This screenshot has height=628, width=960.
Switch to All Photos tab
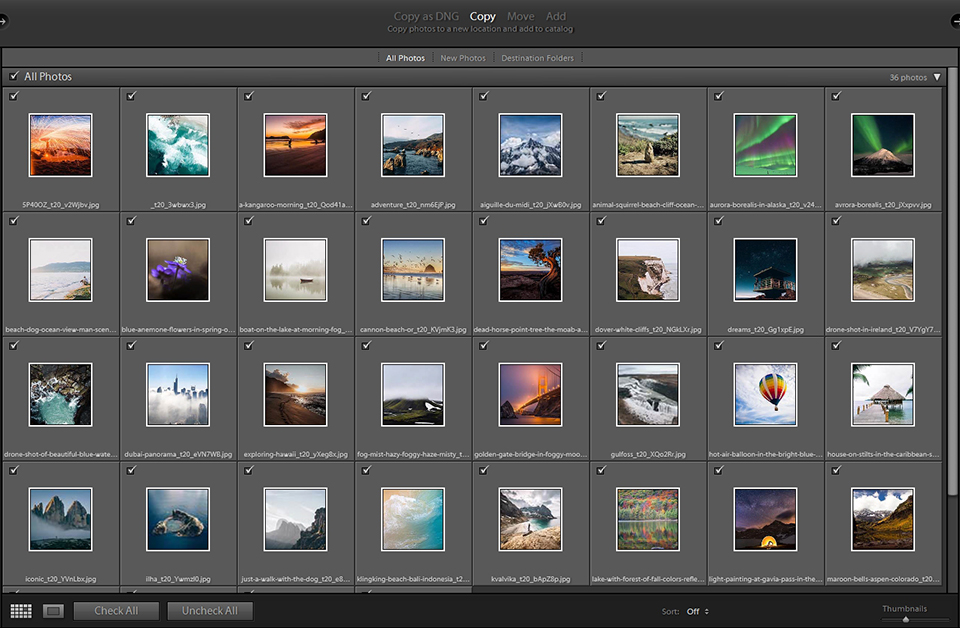tap(405, 58)
